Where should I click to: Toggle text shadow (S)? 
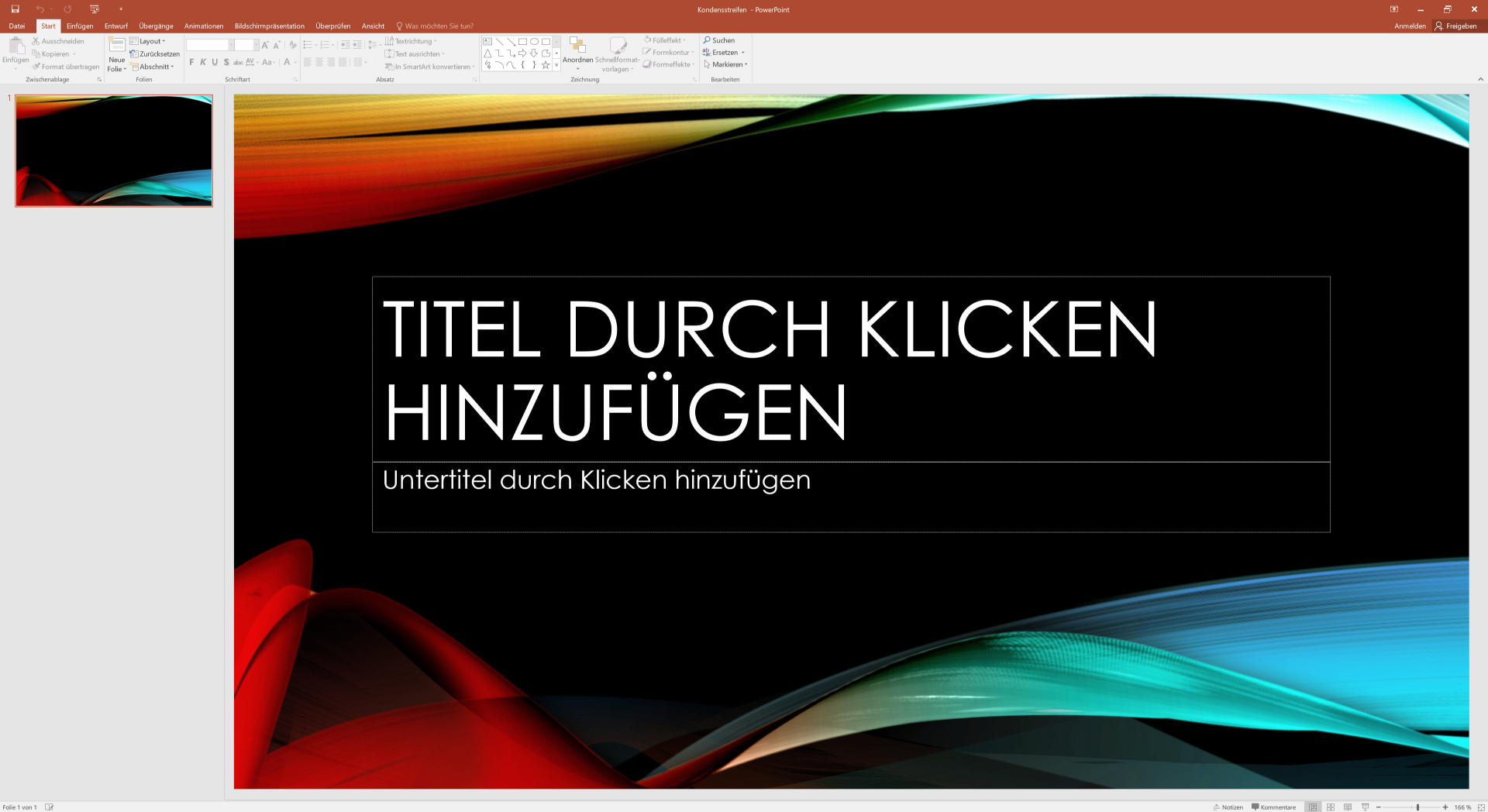pyautogui.click(x=226, y=62)
